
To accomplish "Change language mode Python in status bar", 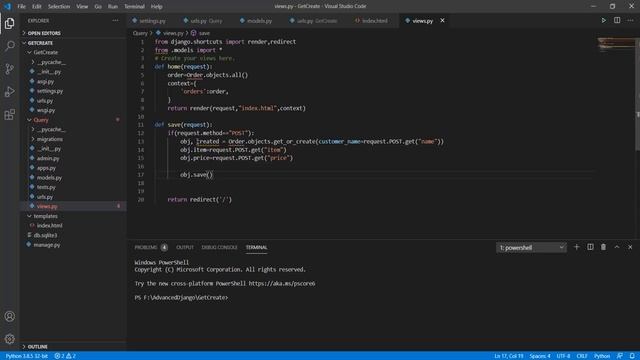I will 602,356.
